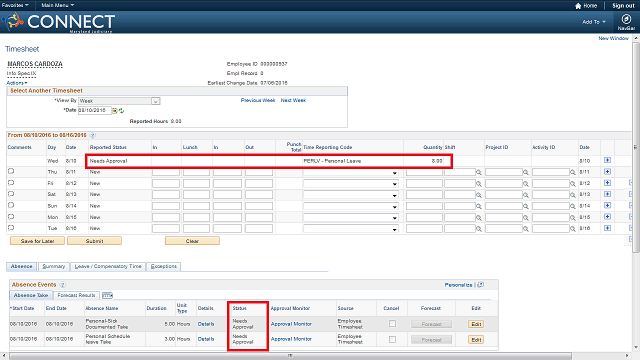Open Absence Events grid popup icon
640x360 pixels.
pos(481,284)
